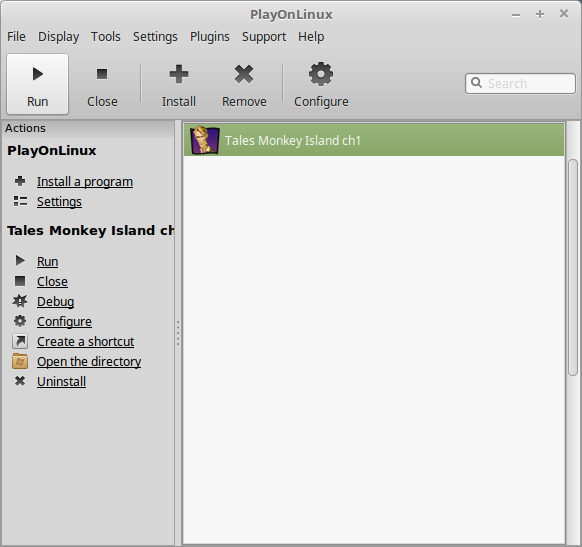Open the Plugins menu

[210, 37]
